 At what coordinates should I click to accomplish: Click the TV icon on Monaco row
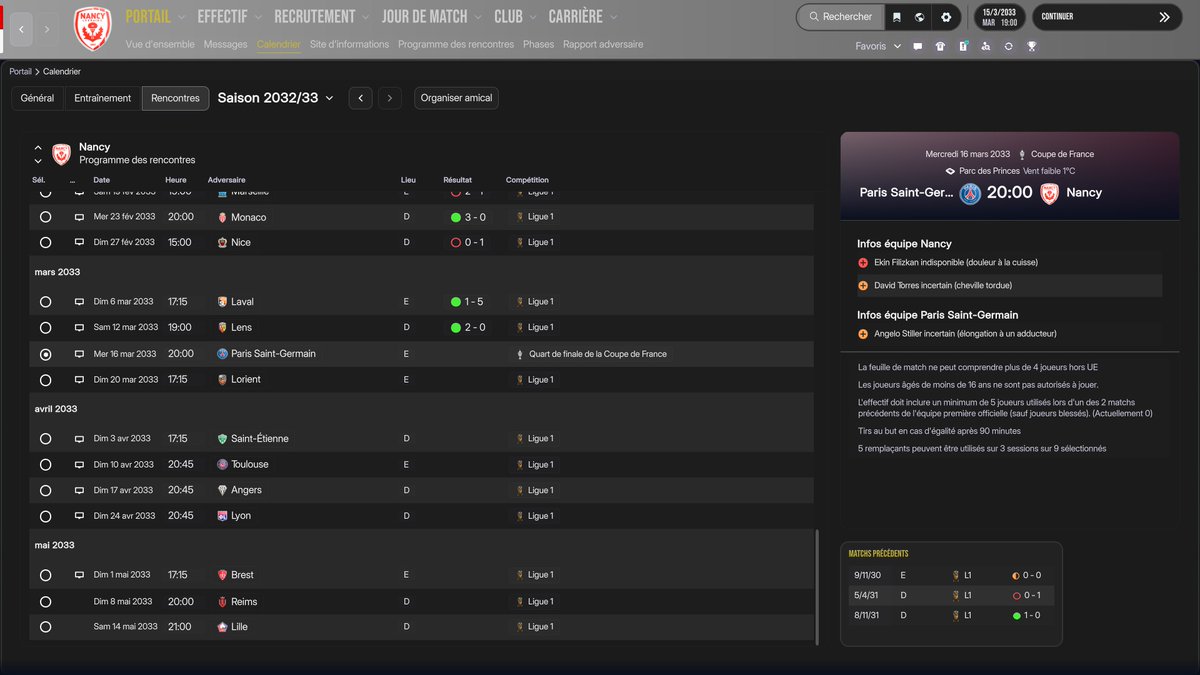click(x=79, y=217)
